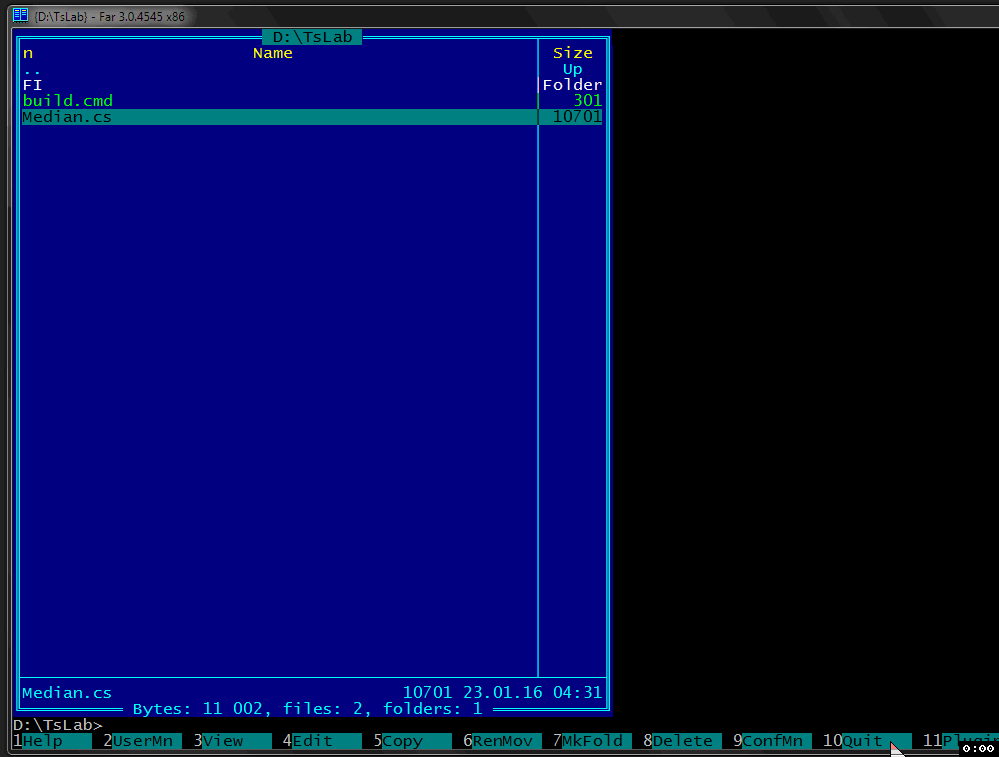The width and height of the screenshot is (999, 757).
Task: Click the 8 Delete key bar button
Action: click(x=682, y=741)
